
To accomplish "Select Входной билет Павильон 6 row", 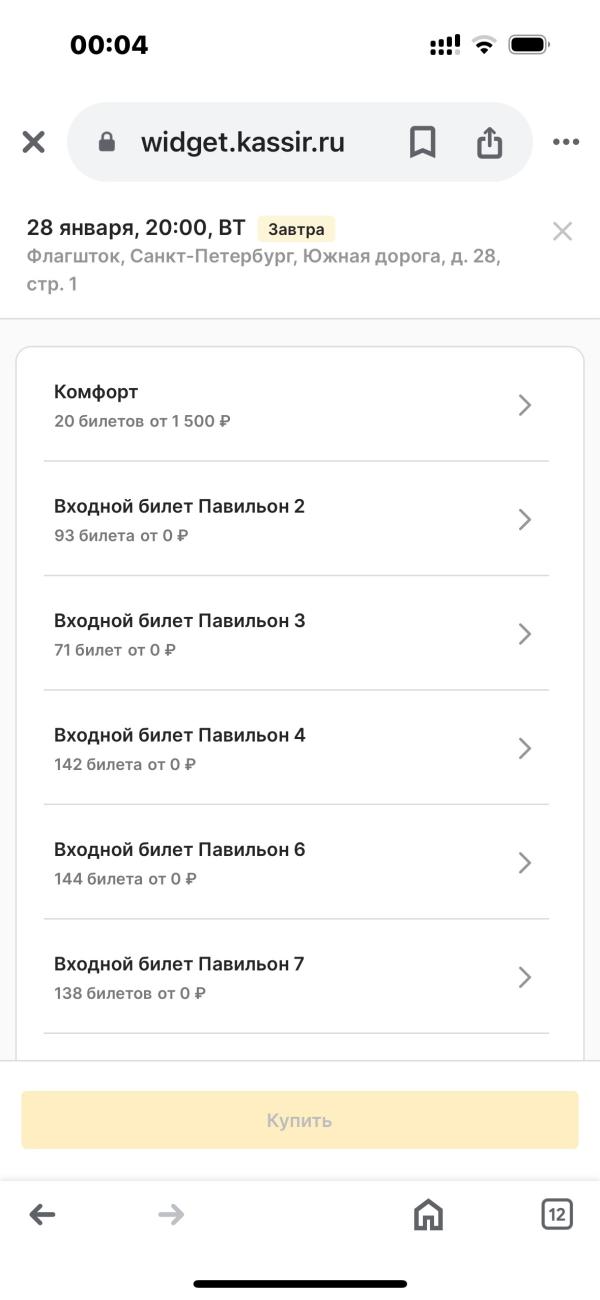I will 296,862.
